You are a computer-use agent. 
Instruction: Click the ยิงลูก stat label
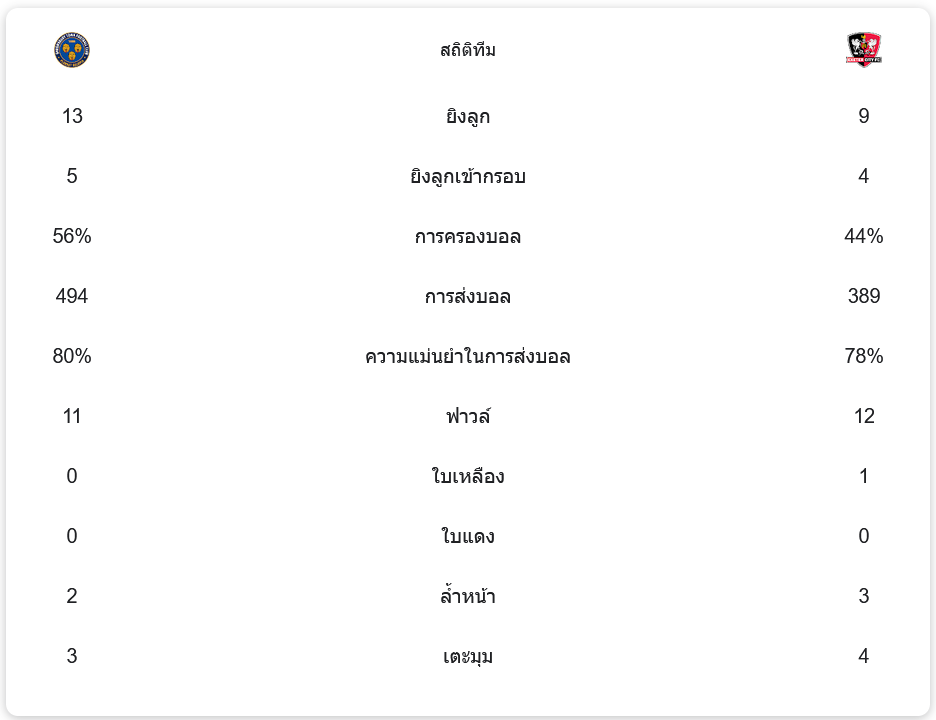click(468, 117)
